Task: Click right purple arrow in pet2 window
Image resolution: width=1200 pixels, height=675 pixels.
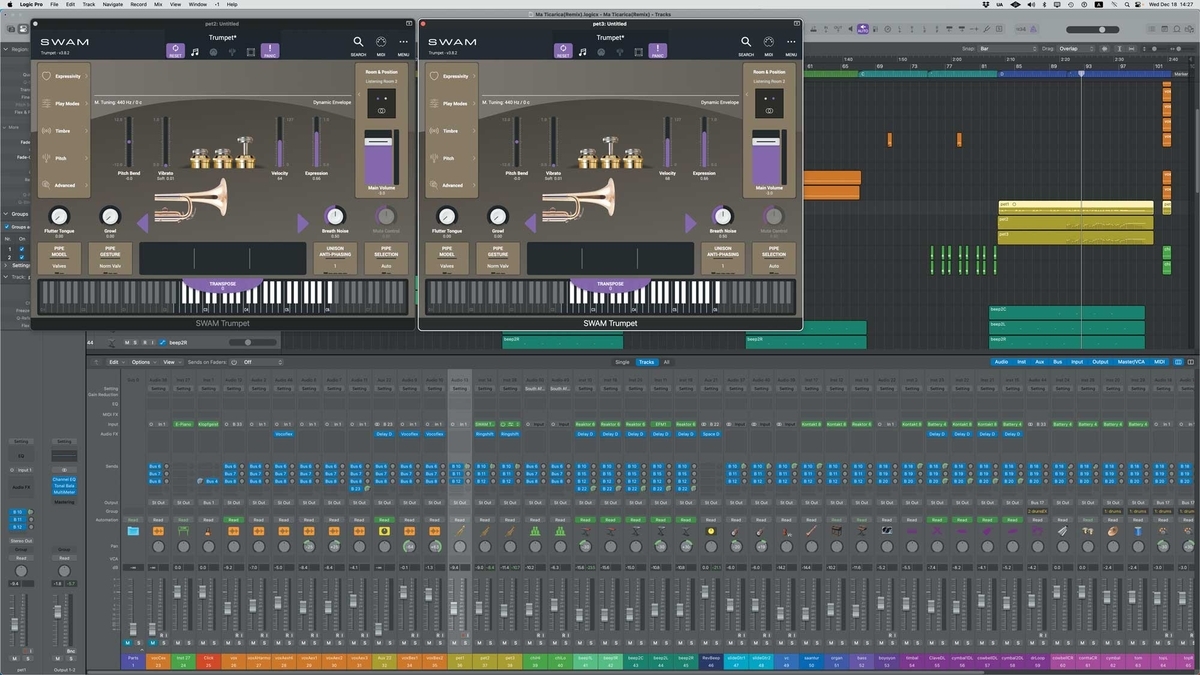Action: point(304,223)
